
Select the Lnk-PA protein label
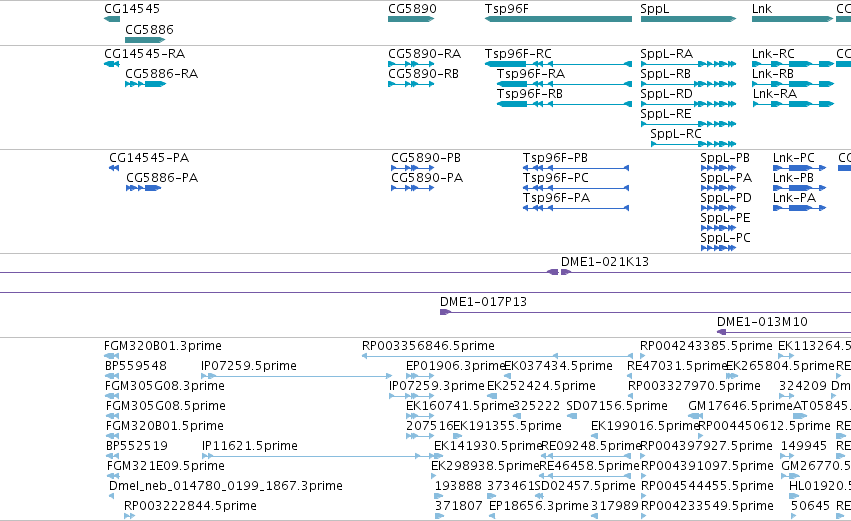coord(795,198)
